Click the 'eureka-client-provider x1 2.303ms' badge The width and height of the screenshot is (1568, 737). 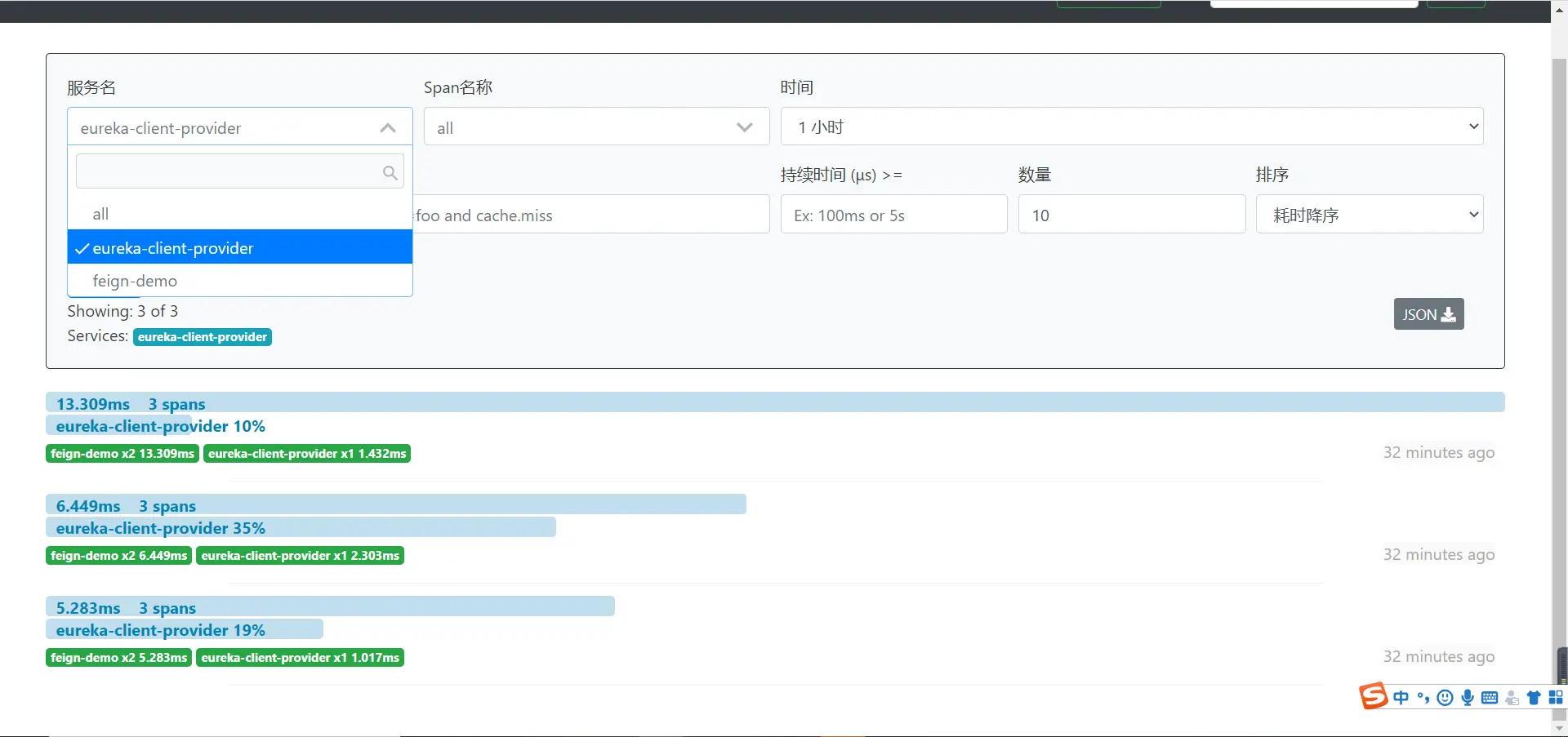(300, 555)
